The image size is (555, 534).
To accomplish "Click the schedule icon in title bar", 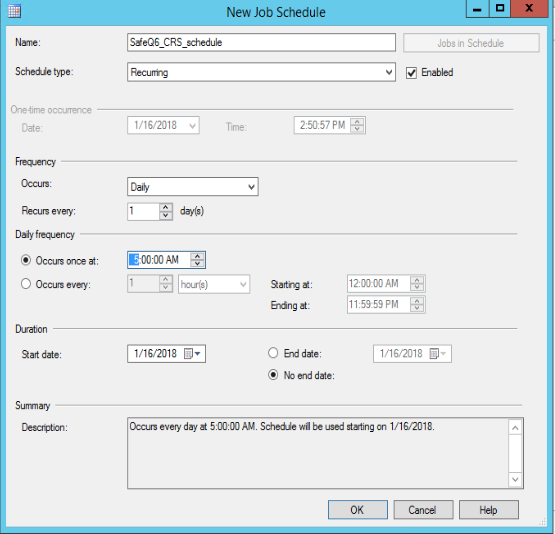I will coord(14,11).
